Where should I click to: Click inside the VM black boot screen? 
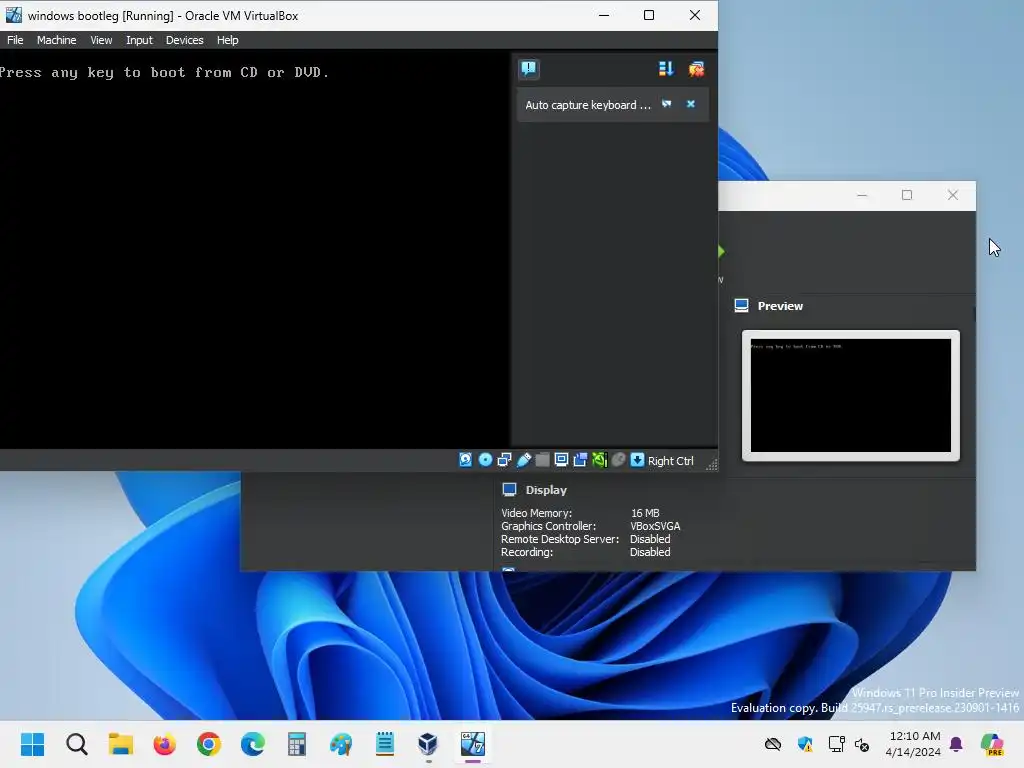[x=255, y=249]
